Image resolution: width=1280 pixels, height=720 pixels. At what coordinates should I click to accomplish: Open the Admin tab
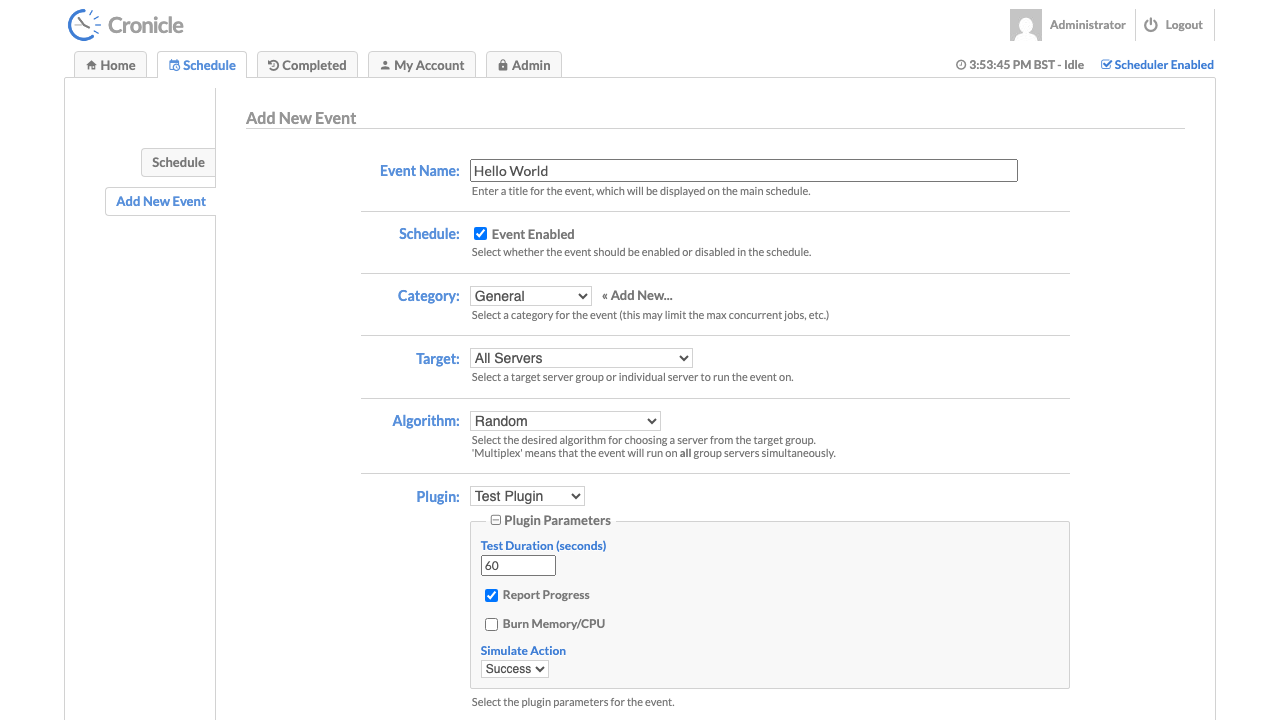coord(524,65)
